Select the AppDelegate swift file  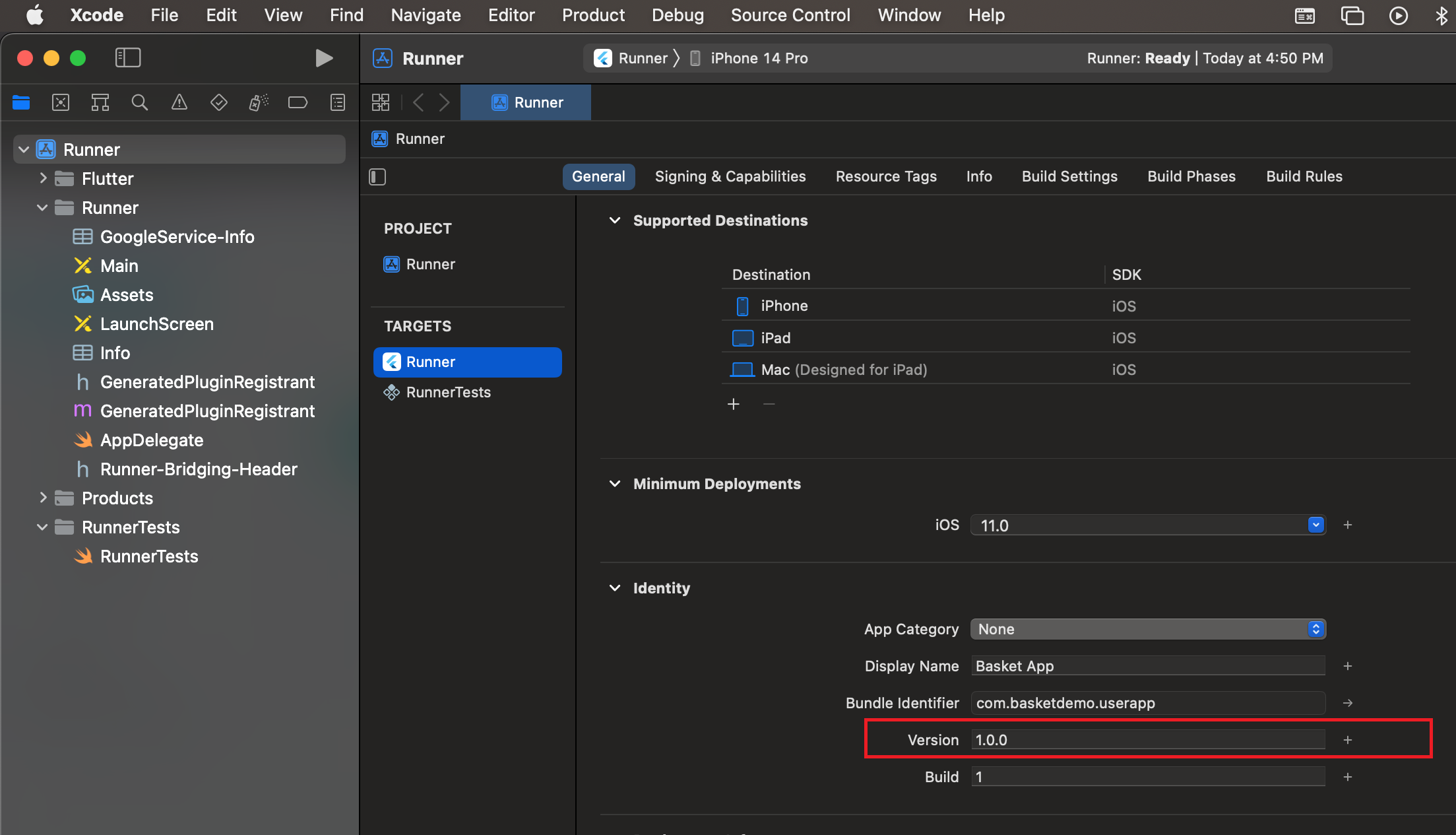[152, 440]
